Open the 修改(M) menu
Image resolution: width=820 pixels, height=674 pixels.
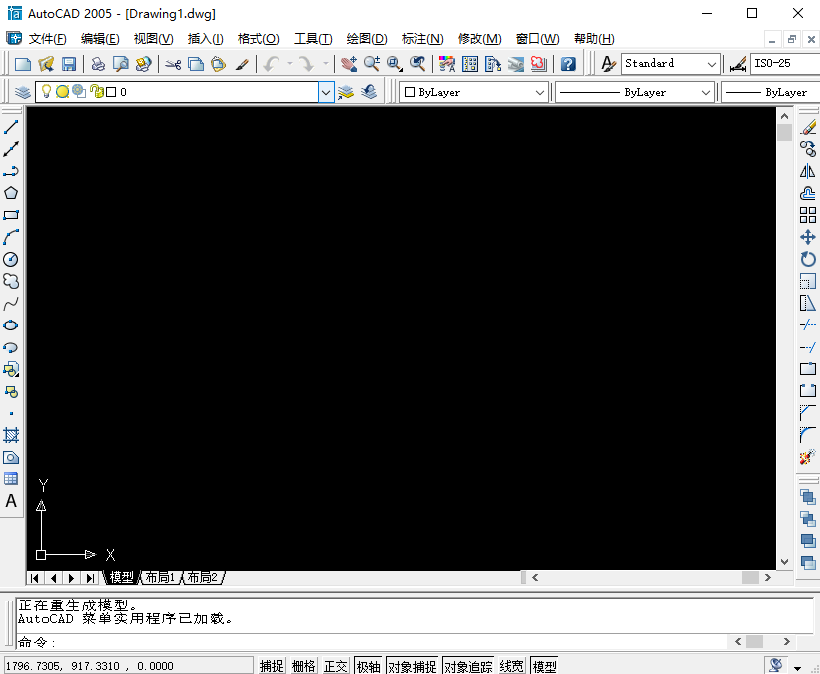coord(479,39)
